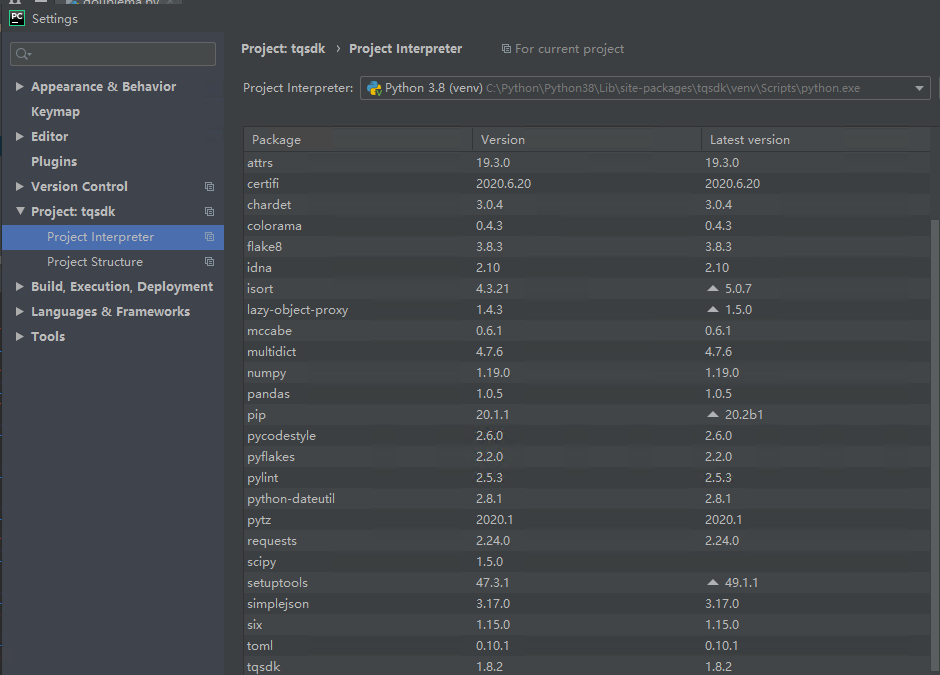The width and height of the screenshot is (940, 675).
Task: Expand Appearance & Behavior section arrow
Action: pyautogui.click(x=20, y=86)
